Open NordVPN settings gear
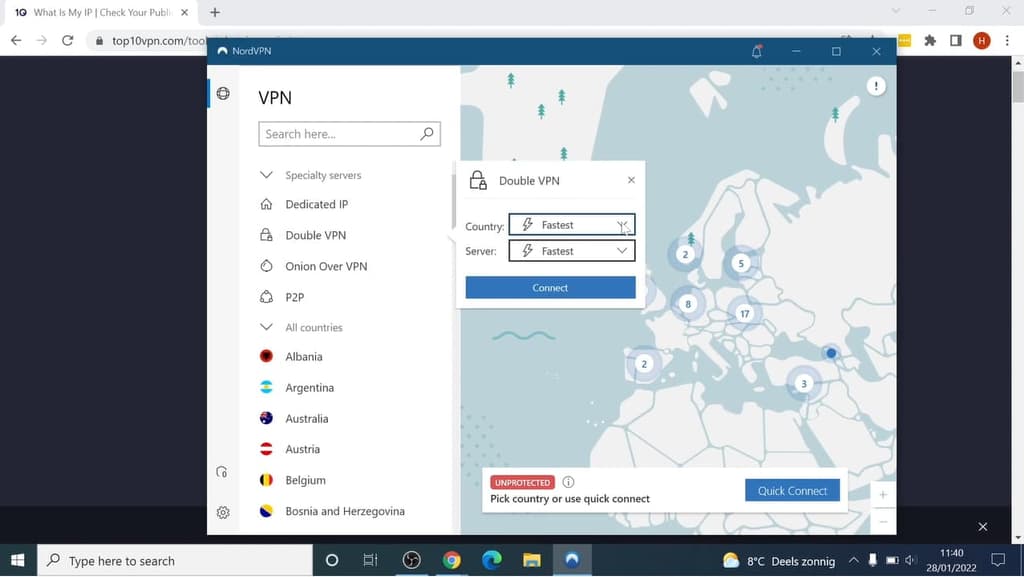The height and width of the screenshot is (577, 1024). point(223,512)
